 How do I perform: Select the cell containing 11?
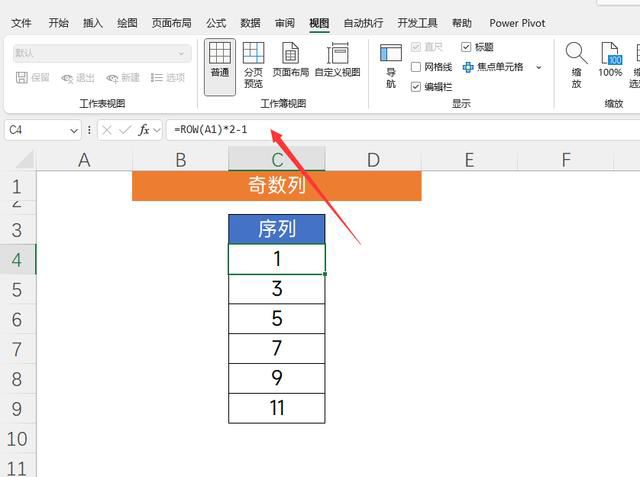[277, 408]
